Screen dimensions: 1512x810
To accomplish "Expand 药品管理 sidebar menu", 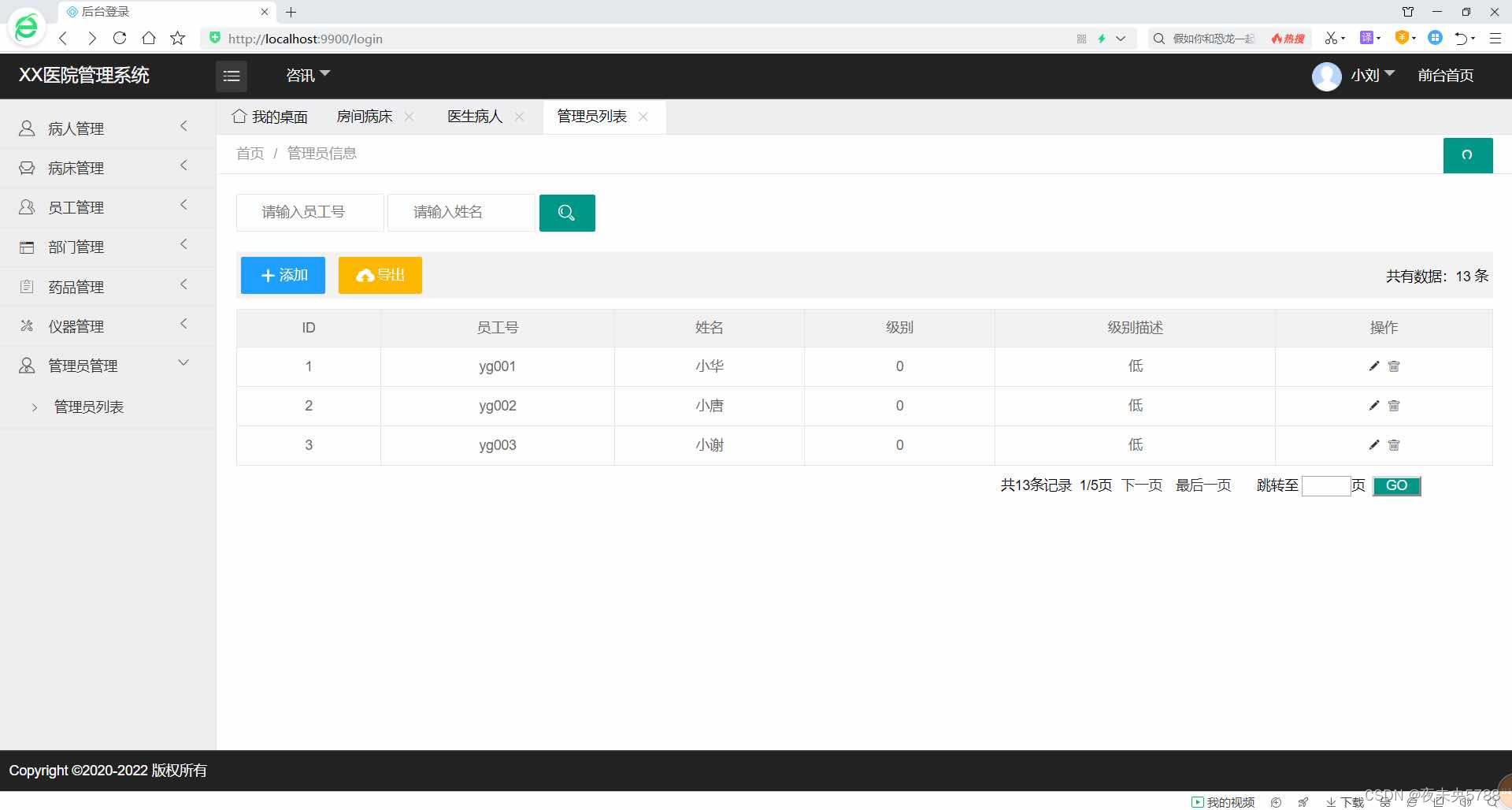I will 108,287.
